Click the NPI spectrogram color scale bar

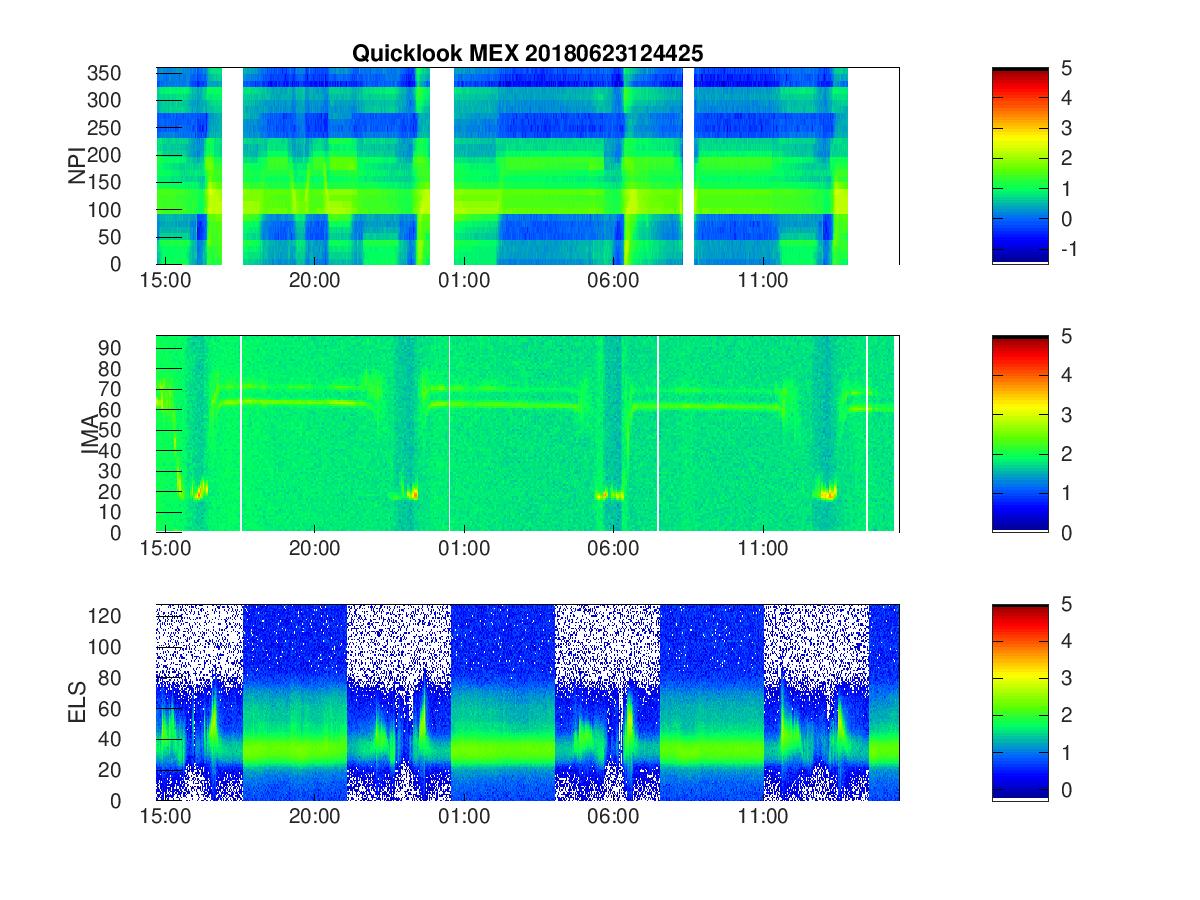[1020, 166]
